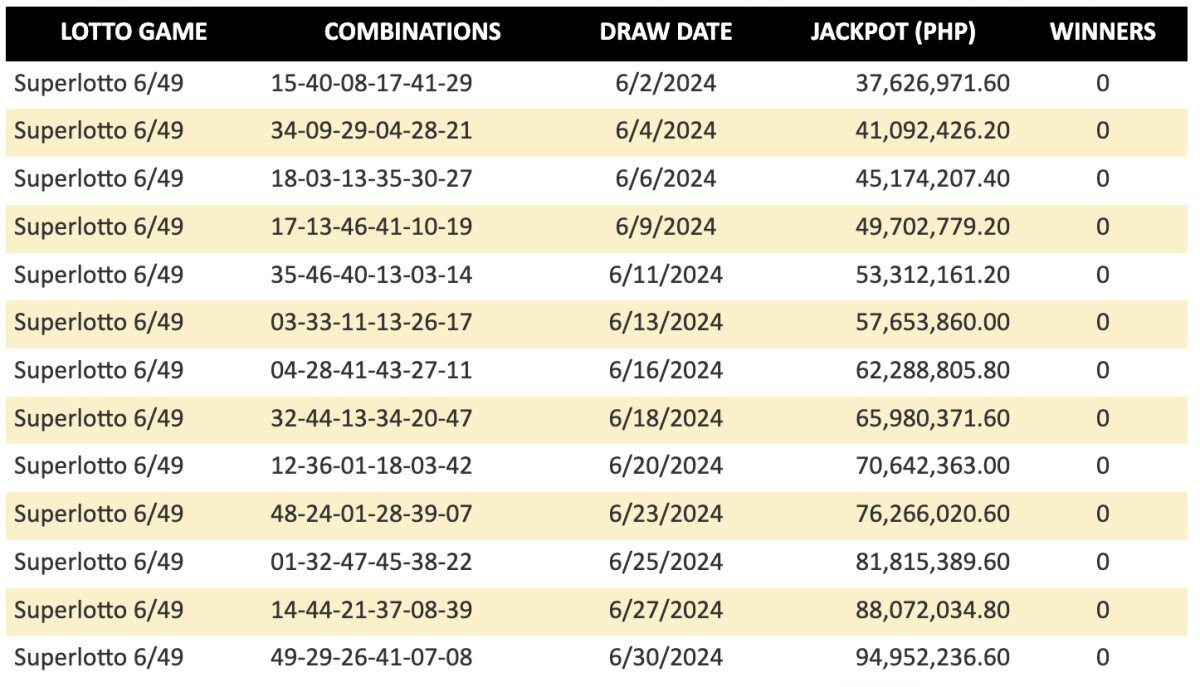The image size is (1200, 687).
Task: Select the draw date 6/18/2024 cell
Action: pos(666,419)
